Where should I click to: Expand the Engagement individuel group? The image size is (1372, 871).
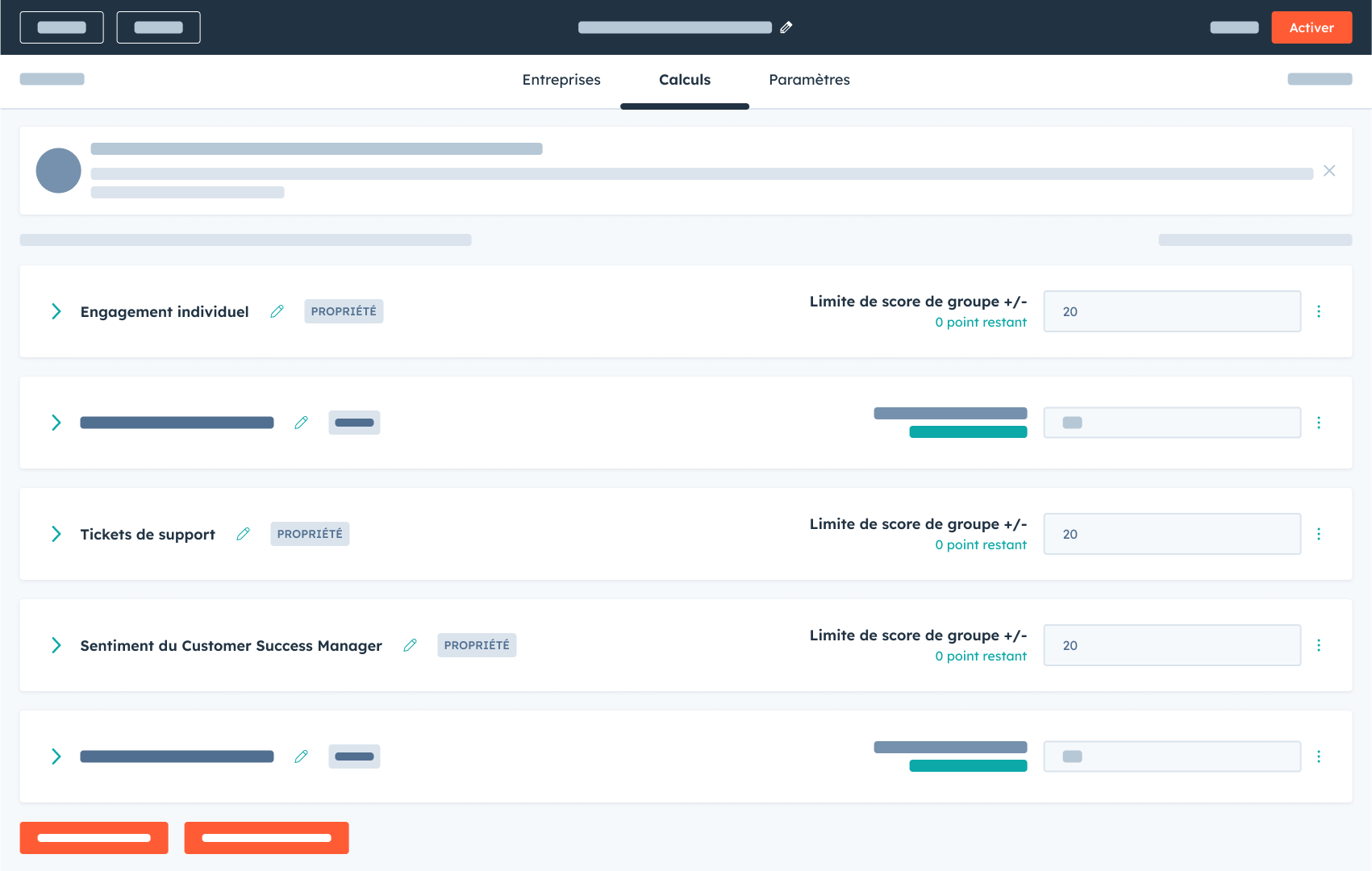click(56, 311)
